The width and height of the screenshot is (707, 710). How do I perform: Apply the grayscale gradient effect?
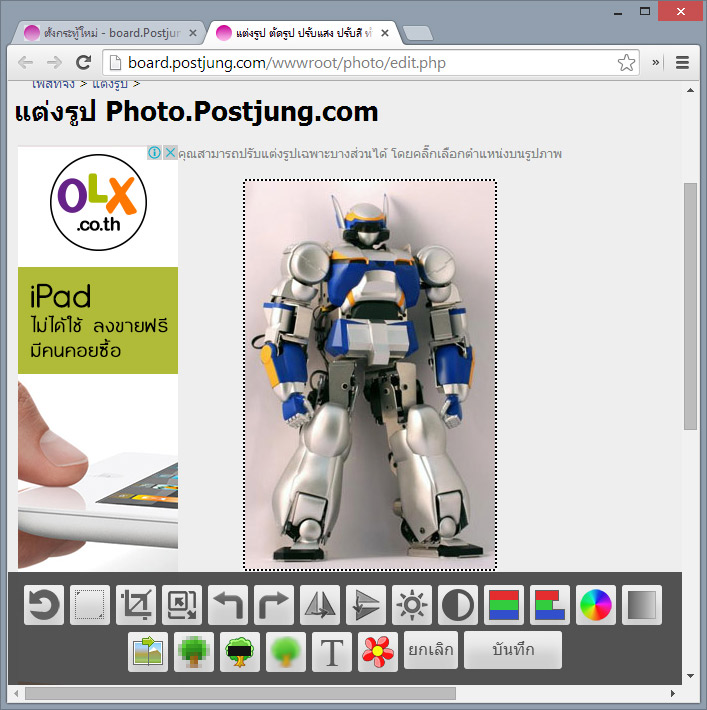click(x=642, y=605)
